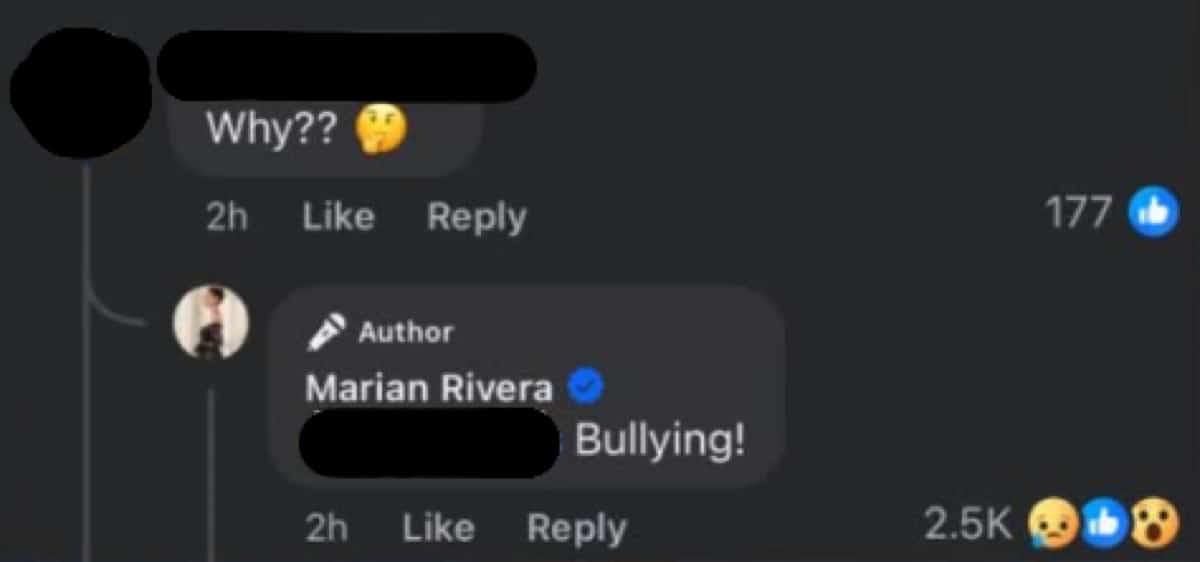The image size is (1200, 562).
Task: Click the redacted mention tag before Bullying!
Action: pos(430,441)
